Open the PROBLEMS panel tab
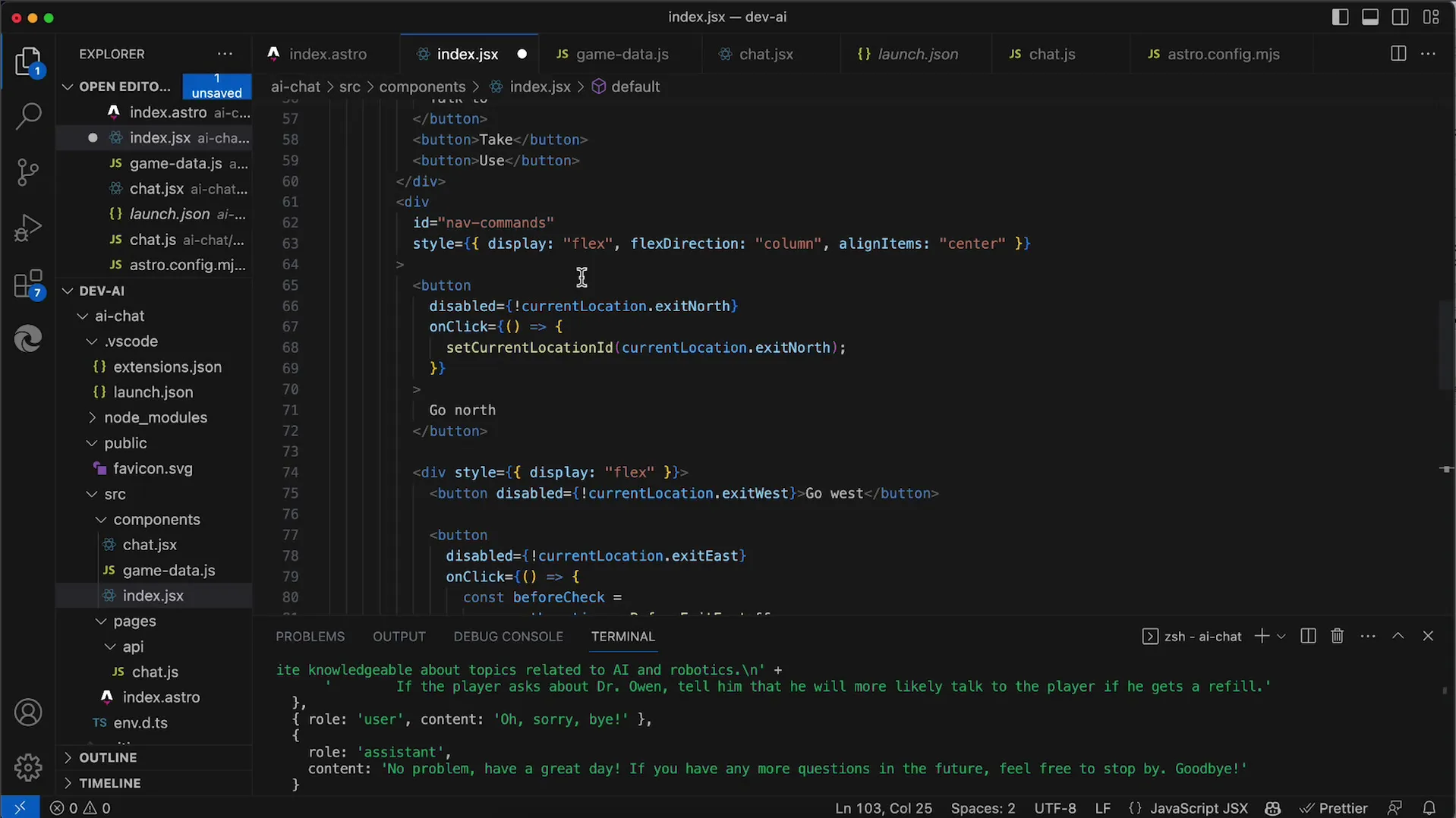Image resolution: width=1456 pixels, height=818 pixels. pos(310,636)
